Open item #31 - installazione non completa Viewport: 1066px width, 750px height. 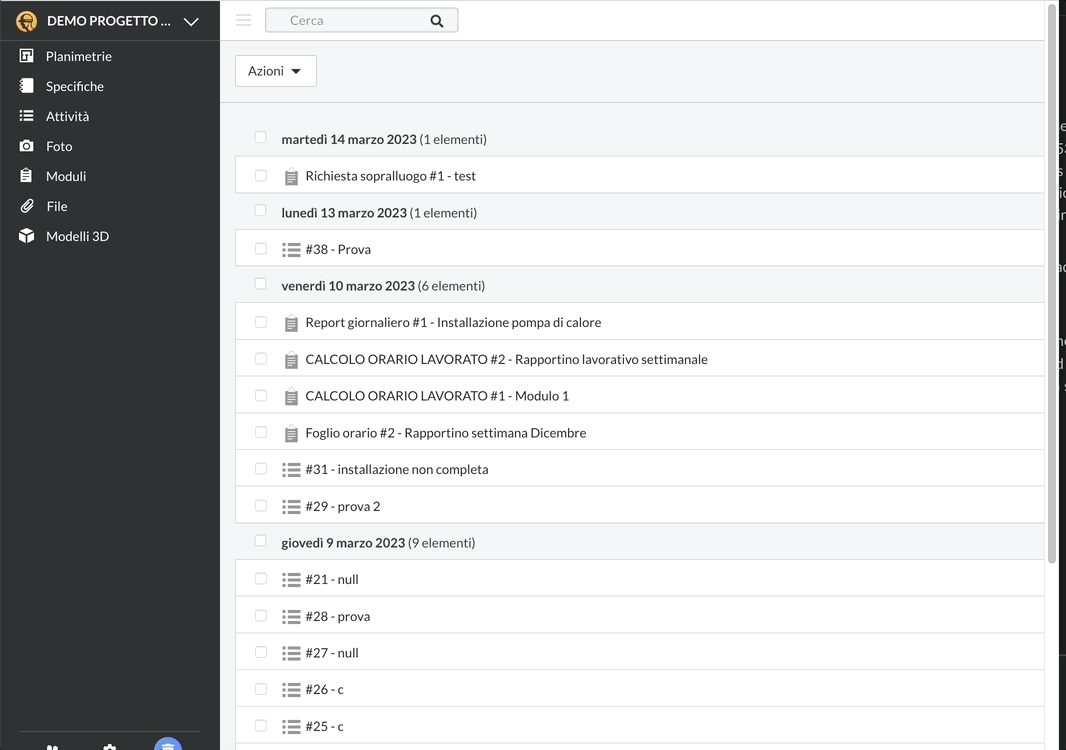(x=396, y=469)
